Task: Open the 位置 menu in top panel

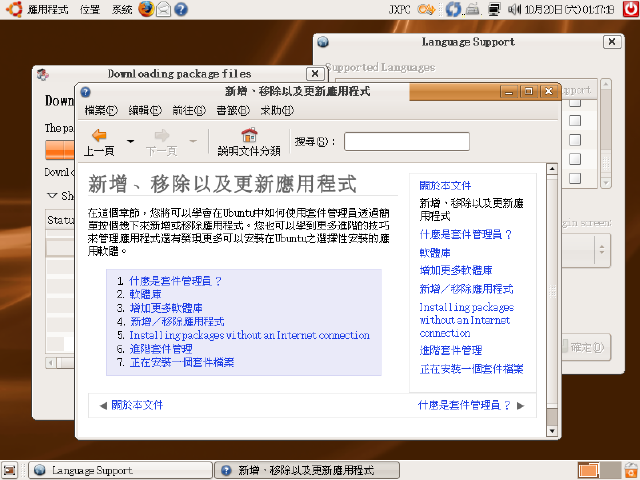Action: tap(90, 9)
